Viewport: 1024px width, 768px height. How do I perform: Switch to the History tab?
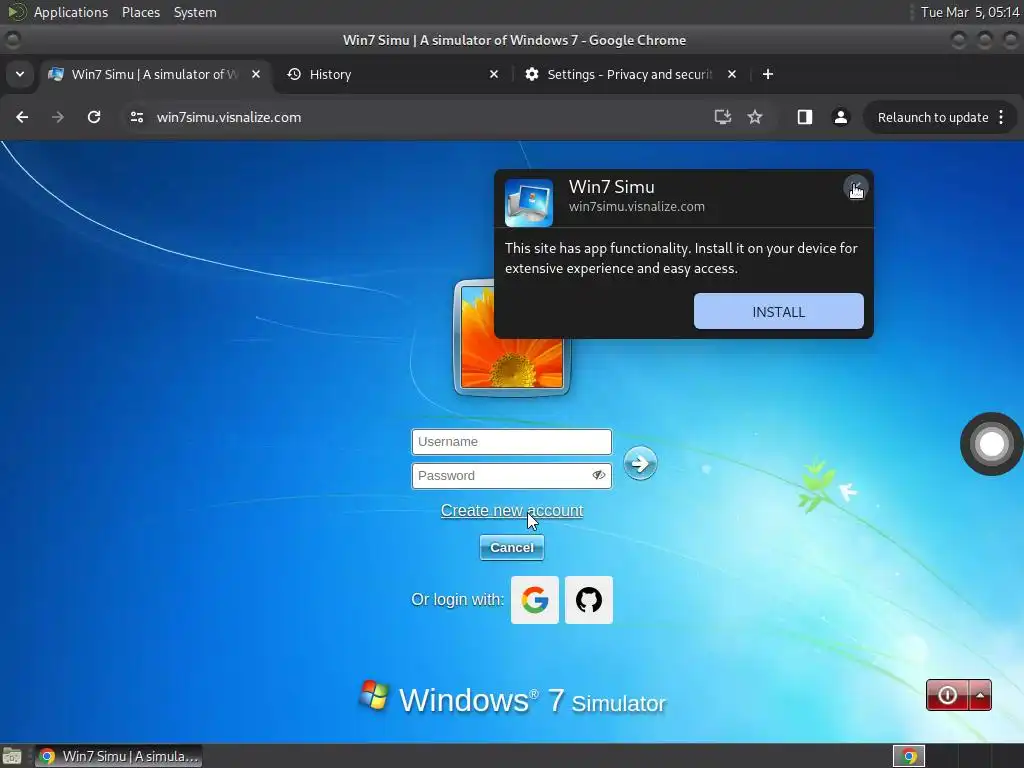(x=392, y=74)
